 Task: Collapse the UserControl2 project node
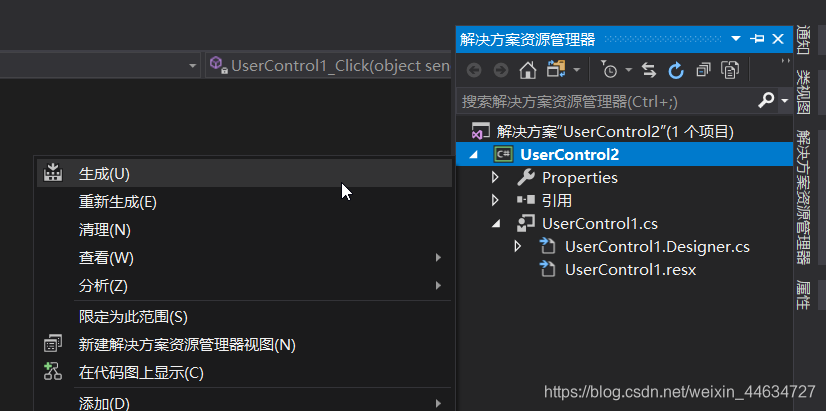(473, 154)
